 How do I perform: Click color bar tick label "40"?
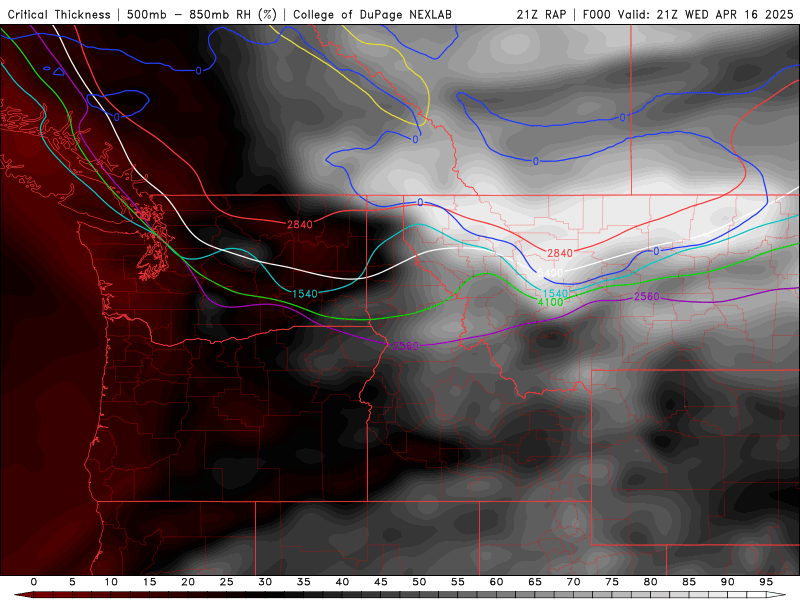(x=342, y=582)
